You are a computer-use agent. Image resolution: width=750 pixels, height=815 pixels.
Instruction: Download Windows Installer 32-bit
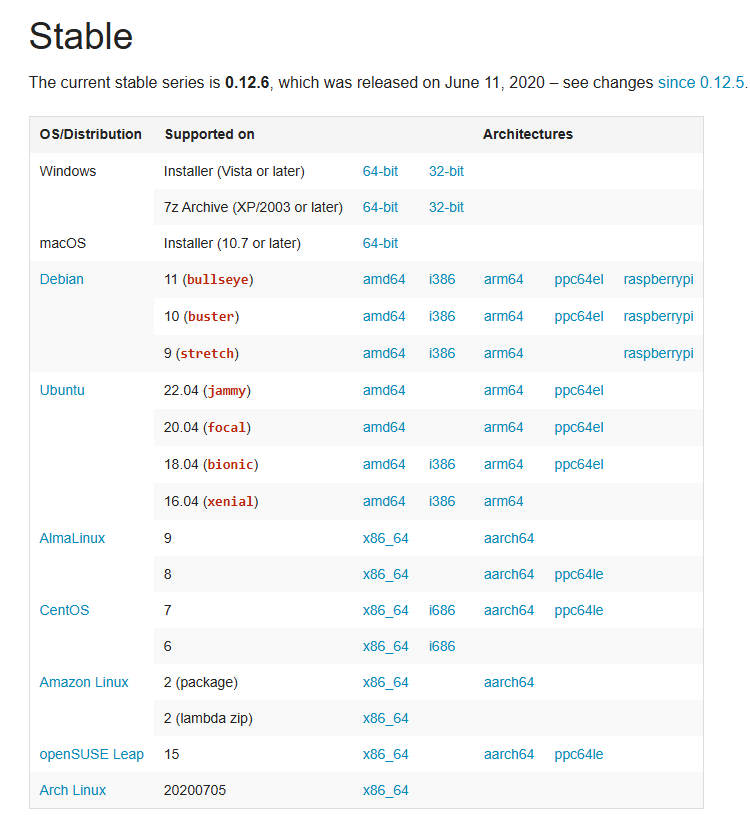tap(446, 172)
